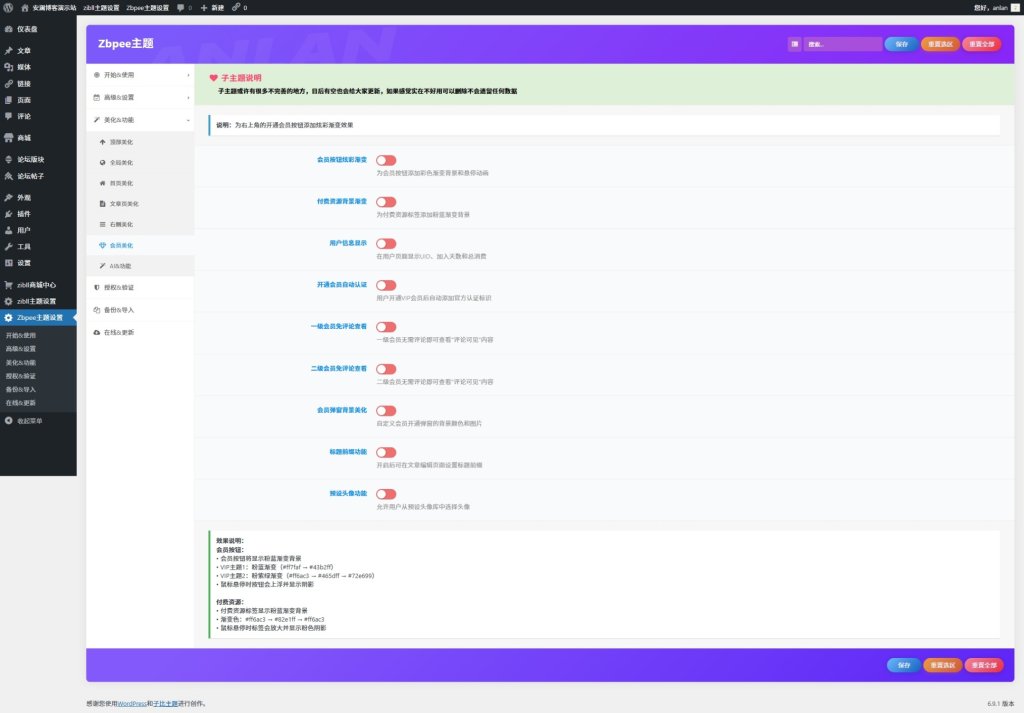The height and width of the screenshot is (713, 1024).
Task: Turn on 预设头像功能 toggle
Action: pyautogui.click(x=386, y=494)
